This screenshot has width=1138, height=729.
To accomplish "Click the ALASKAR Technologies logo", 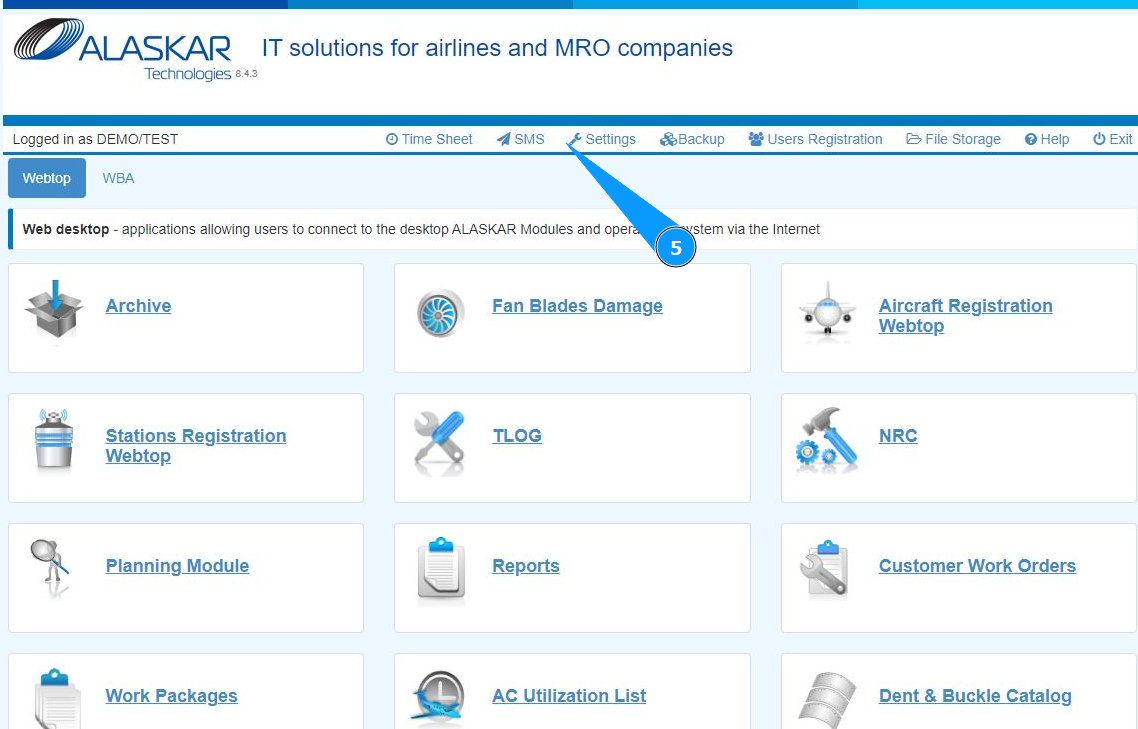I will click(x=123, y=48).
